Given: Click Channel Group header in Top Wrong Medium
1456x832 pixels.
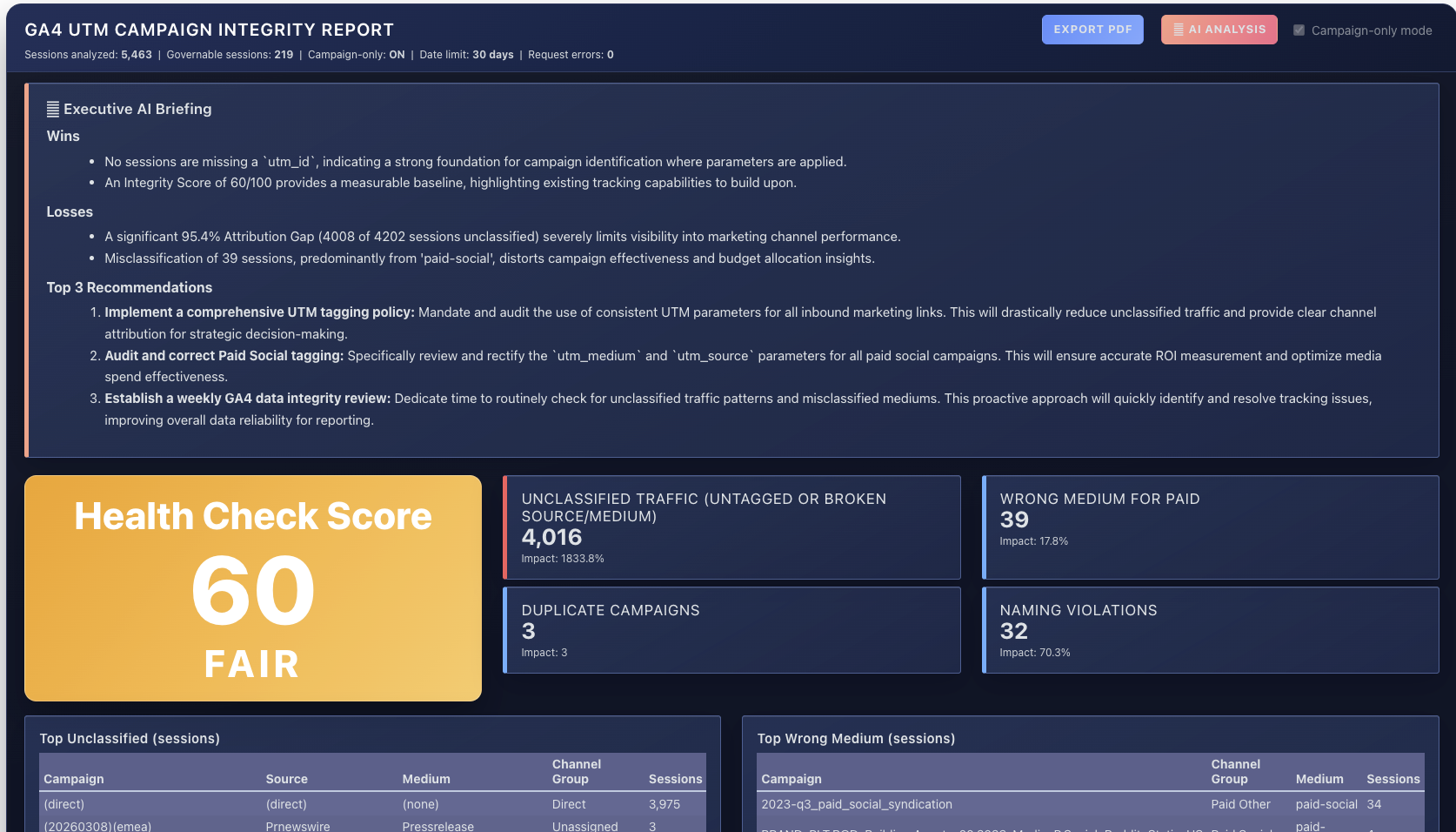Looking at the screenshot, I should tap(1235, 771).
